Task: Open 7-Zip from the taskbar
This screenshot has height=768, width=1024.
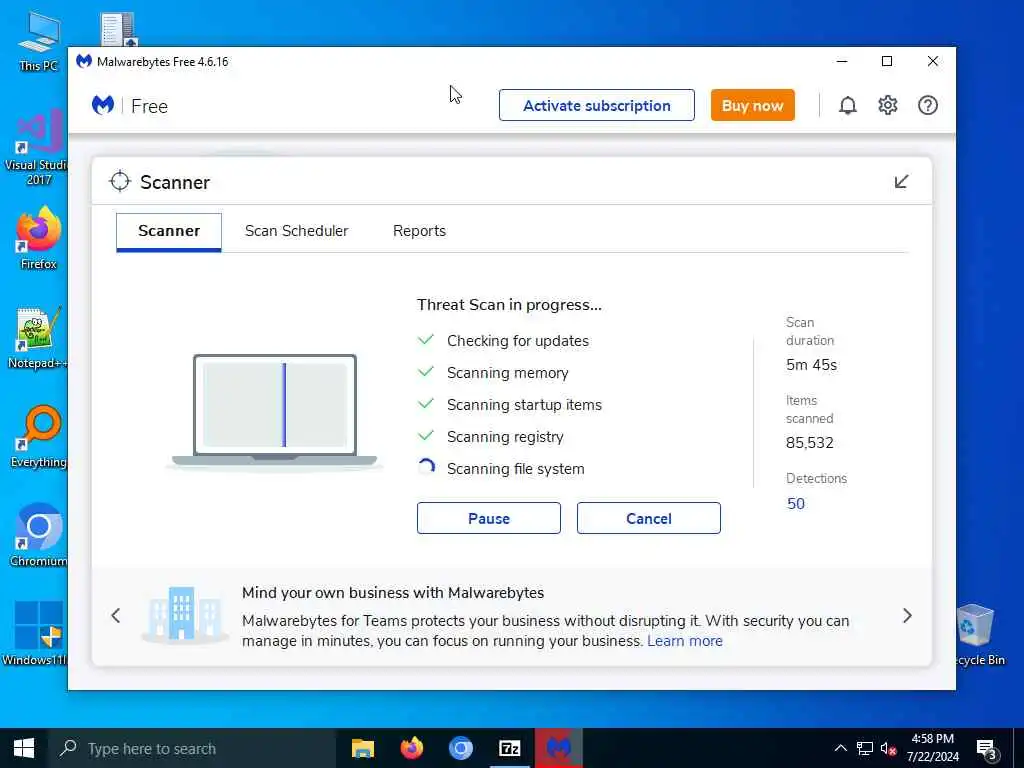Action: 509,748
